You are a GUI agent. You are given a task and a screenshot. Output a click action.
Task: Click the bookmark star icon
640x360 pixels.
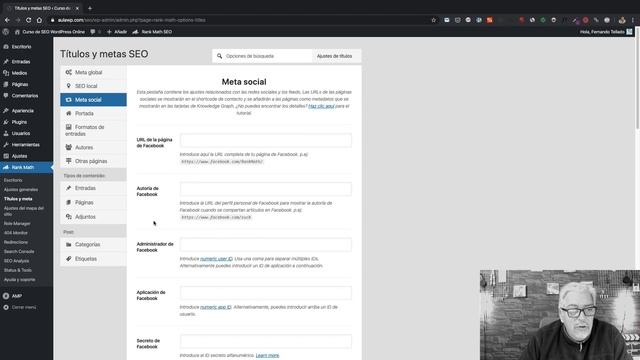coord(433,20)
